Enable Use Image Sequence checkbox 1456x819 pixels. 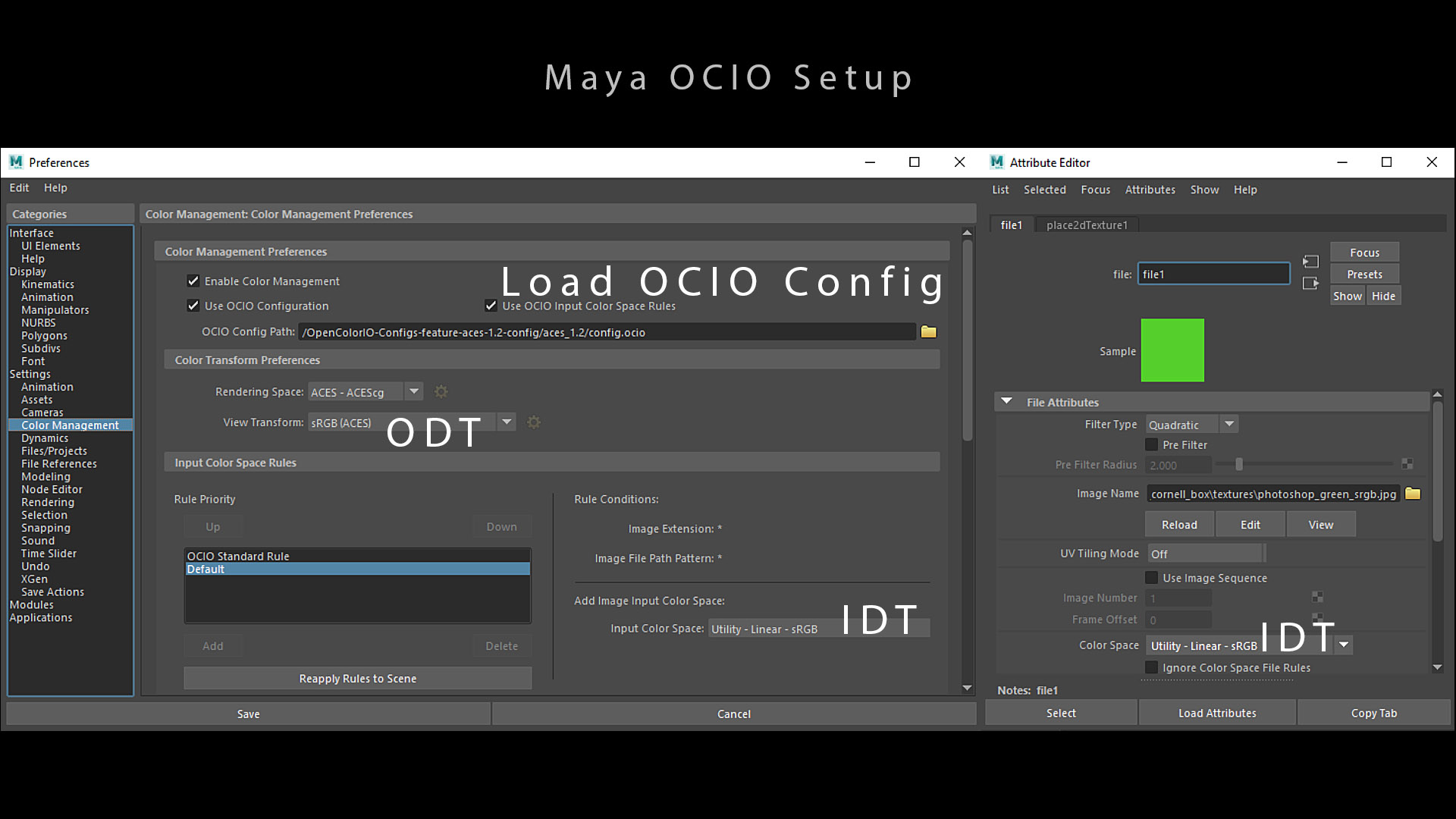pos(1151,578)
